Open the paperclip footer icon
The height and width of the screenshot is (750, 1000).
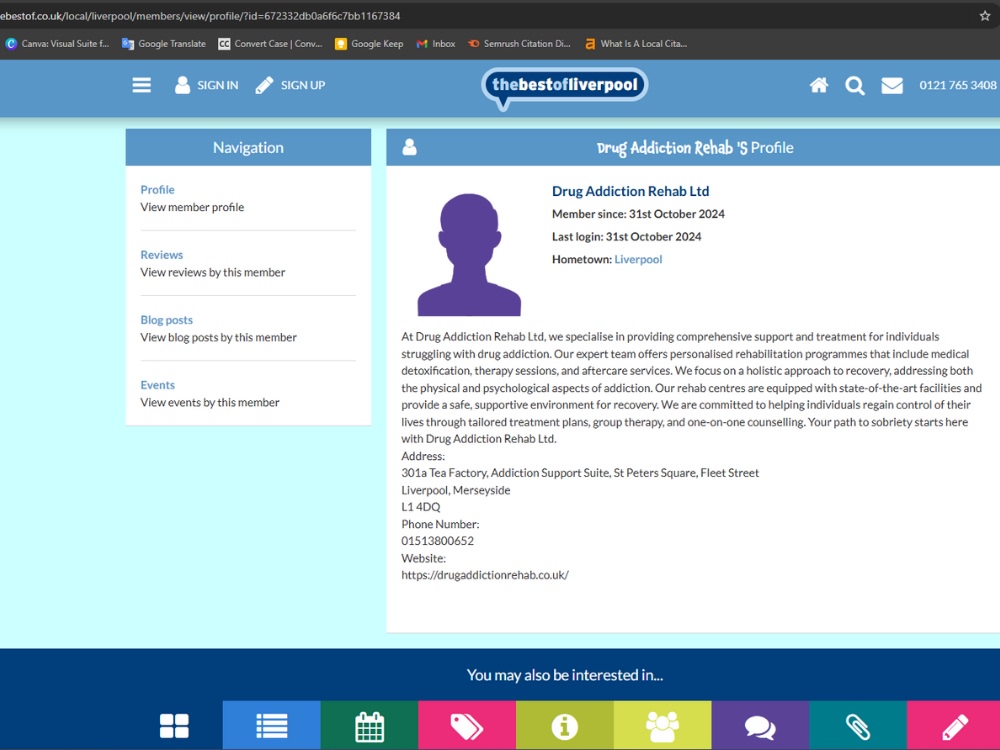point(858,726)
